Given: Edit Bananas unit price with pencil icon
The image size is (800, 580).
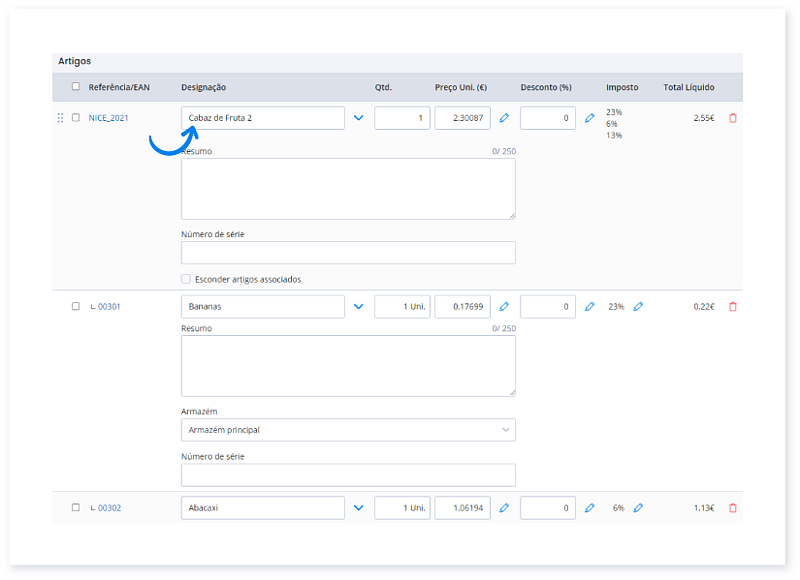Looking at the screenshot, I should tap(504, 307).
